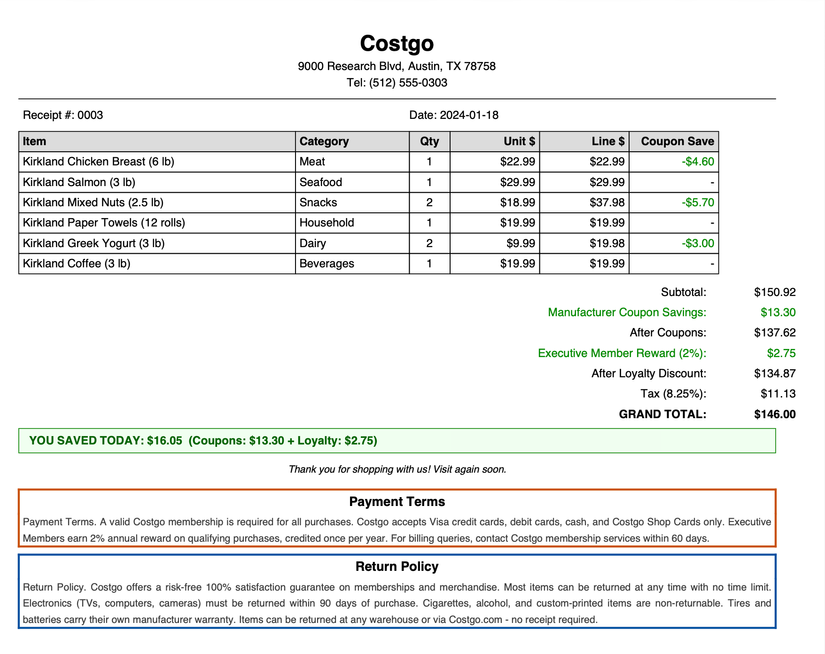Click the $9.99 unit price for Greek Yogurt

coord(520,243)
